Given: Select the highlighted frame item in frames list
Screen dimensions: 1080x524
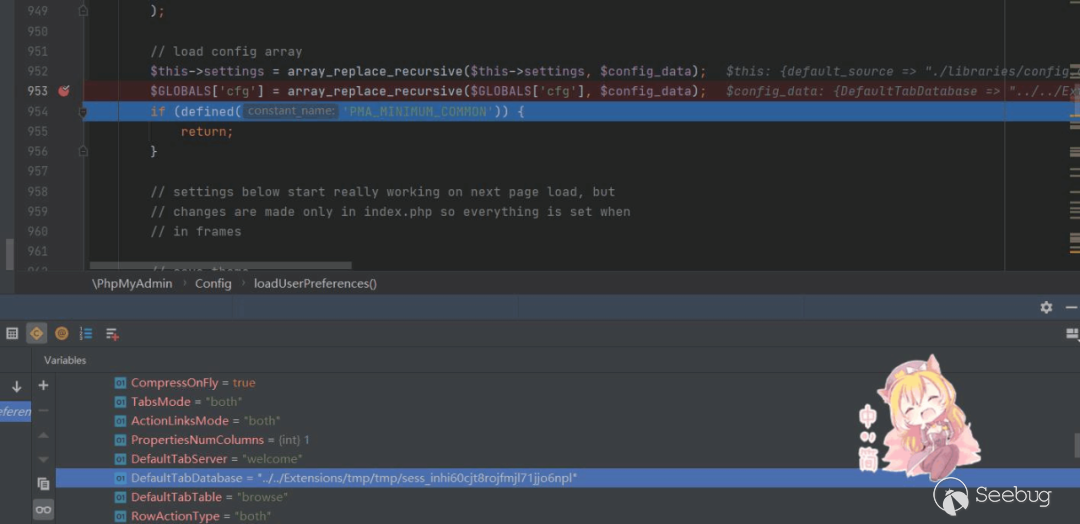Looking at the screenshot, I should 15,412.
